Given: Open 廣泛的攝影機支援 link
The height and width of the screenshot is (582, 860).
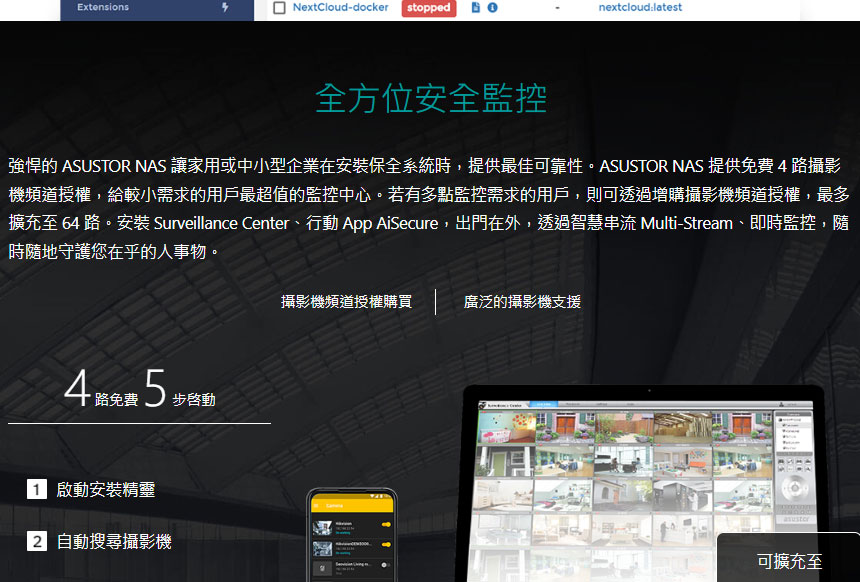Looking at the screenshot, I should click(522, 302).
